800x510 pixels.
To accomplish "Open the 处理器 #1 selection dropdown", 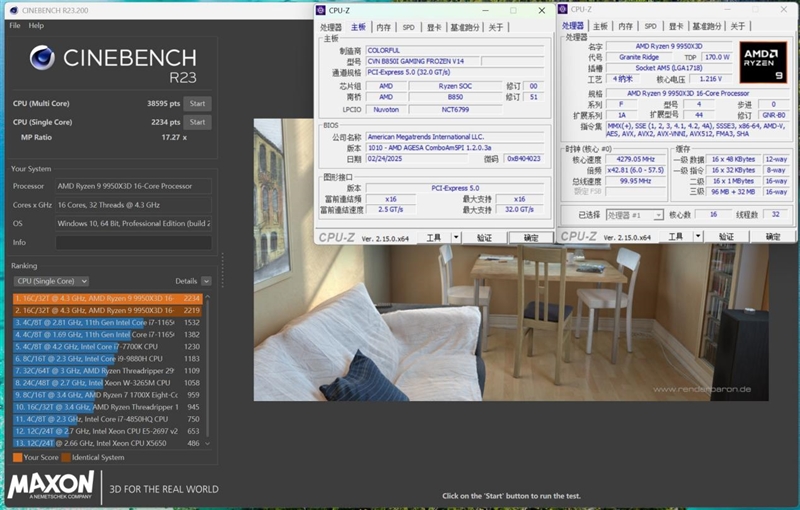I will [x=635, y=215].
